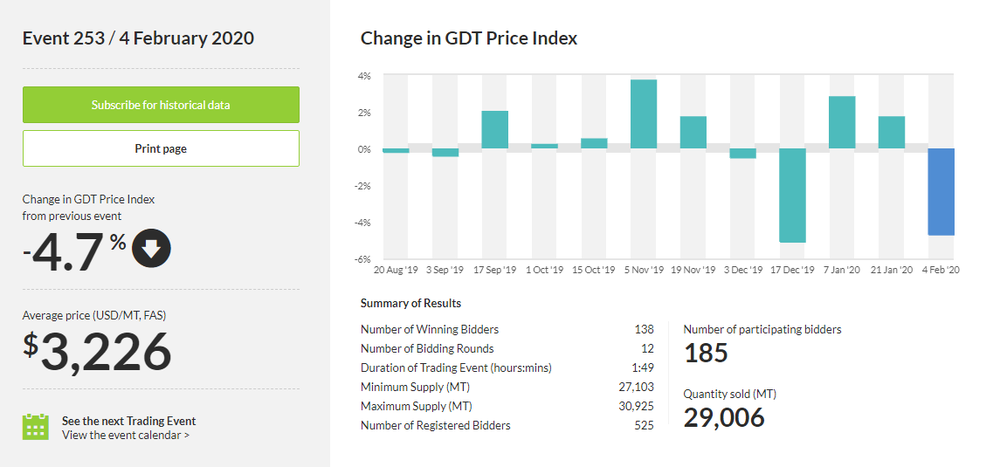Select the 17 Dec '19 negative bar
This screenshot has height=467, width=1000.
pos(792,196)
